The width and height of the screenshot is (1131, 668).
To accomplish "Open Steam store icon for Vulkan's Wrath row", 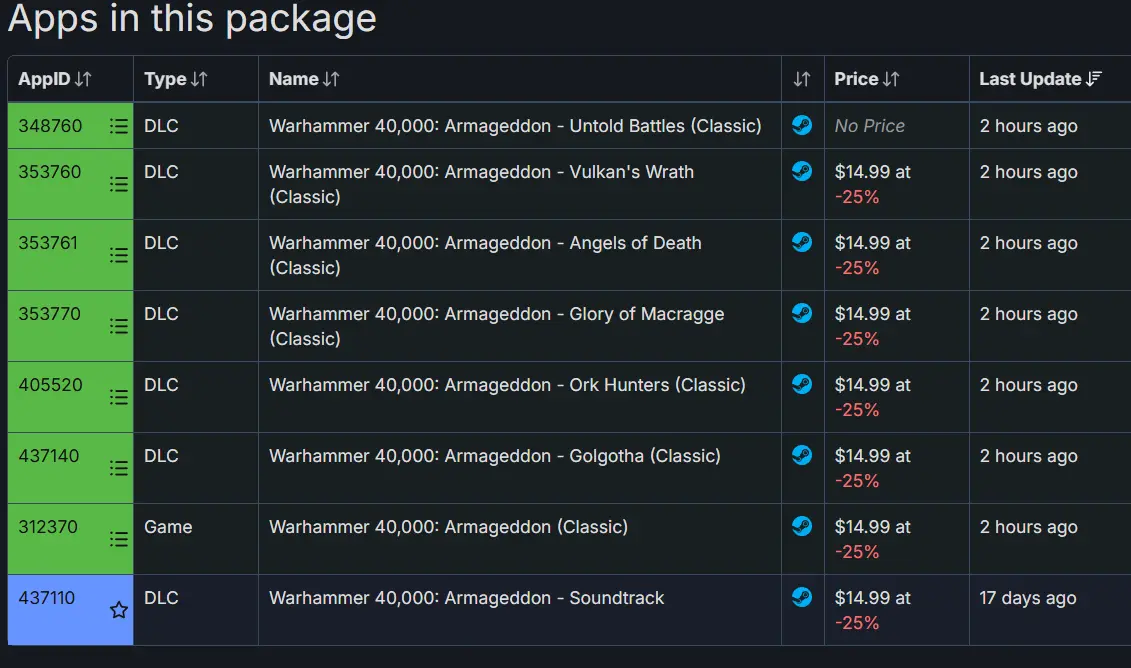I will pos(801,171).
